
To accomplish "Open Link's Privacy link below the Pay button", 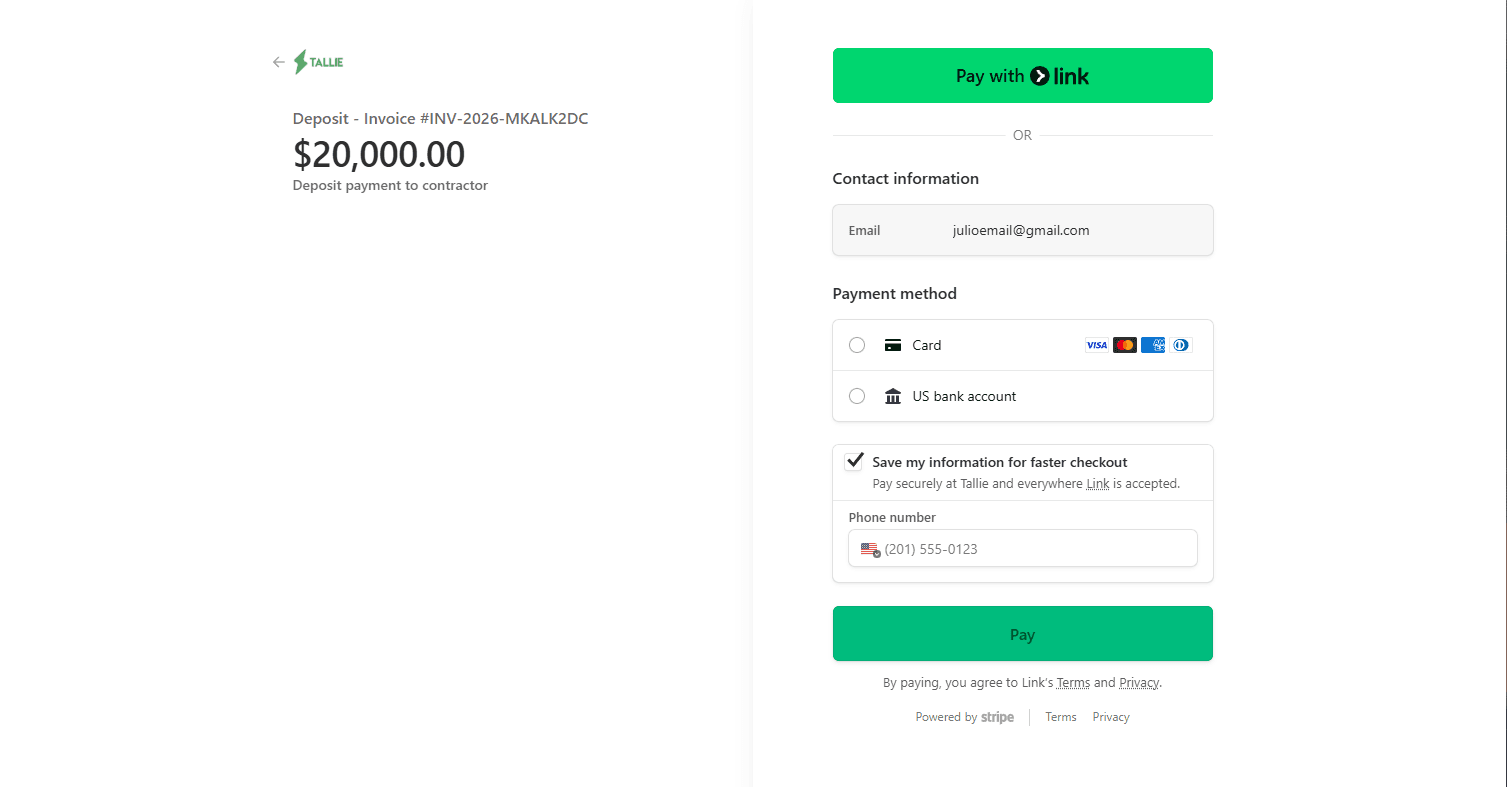I will [x=1138, y=682].
